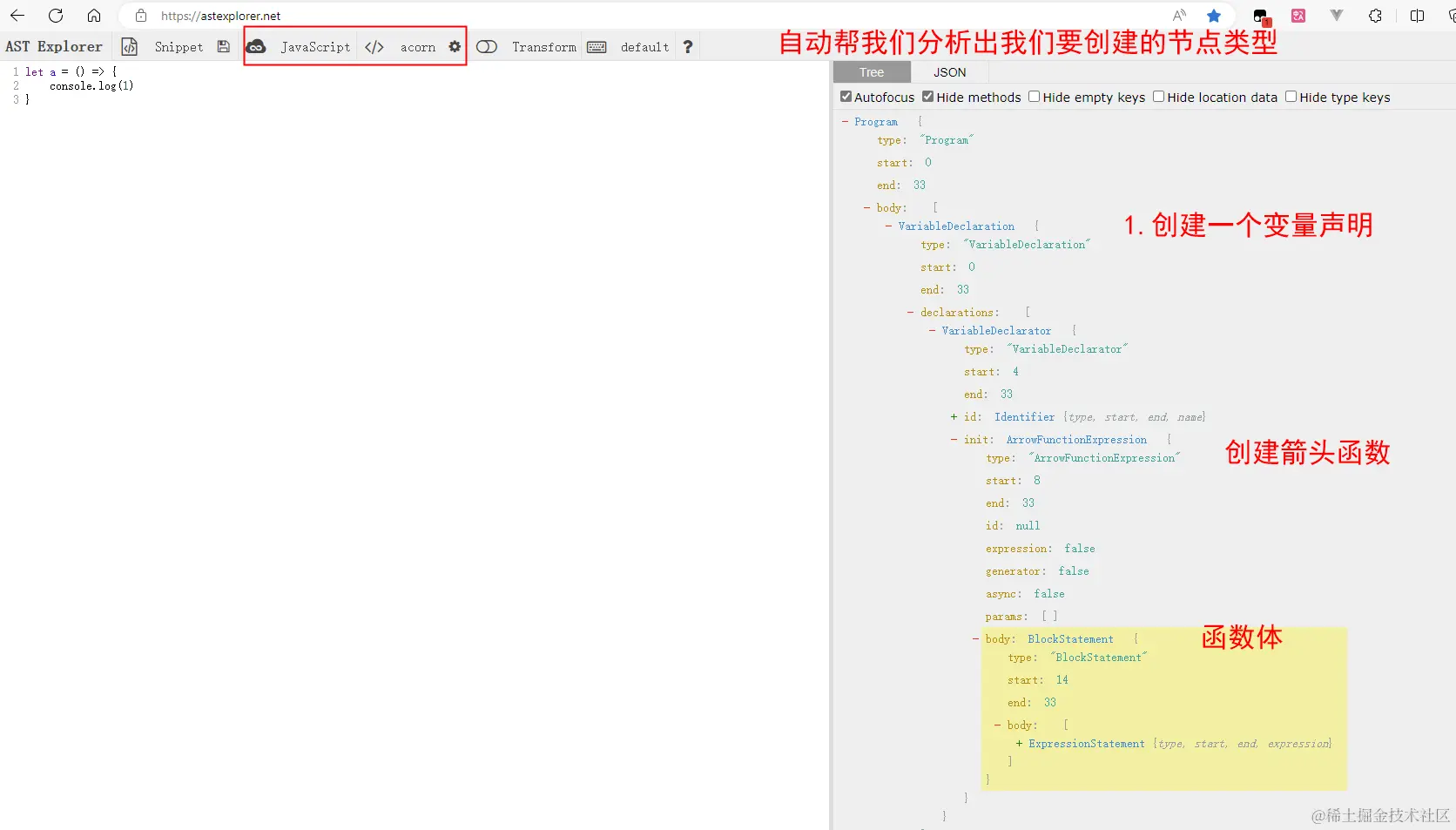This screenshot has height=830, width=1456.
Task: Uncheck Hide methods
Action: [x=927, y=97]
